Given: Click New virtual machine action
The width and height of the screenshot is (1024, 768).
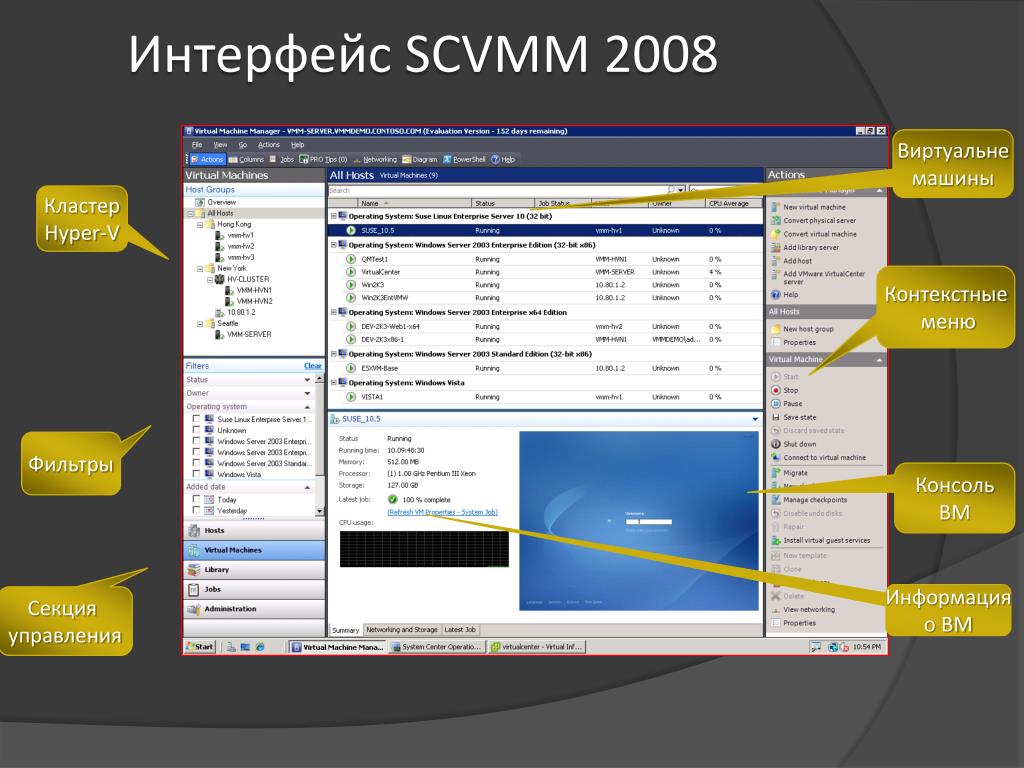Looking at the screenshot, I should pyautogui.click(x=808, y=207).
